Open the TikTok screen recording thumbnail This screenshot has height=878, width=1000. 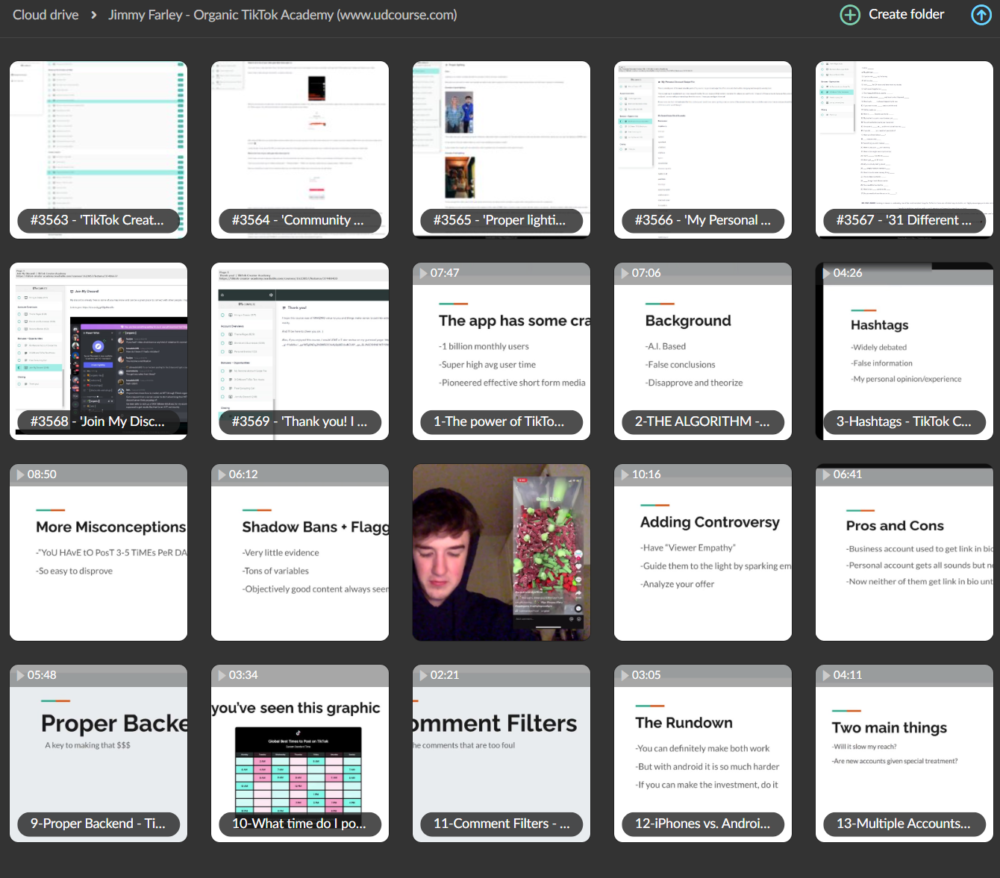[501, 551]
